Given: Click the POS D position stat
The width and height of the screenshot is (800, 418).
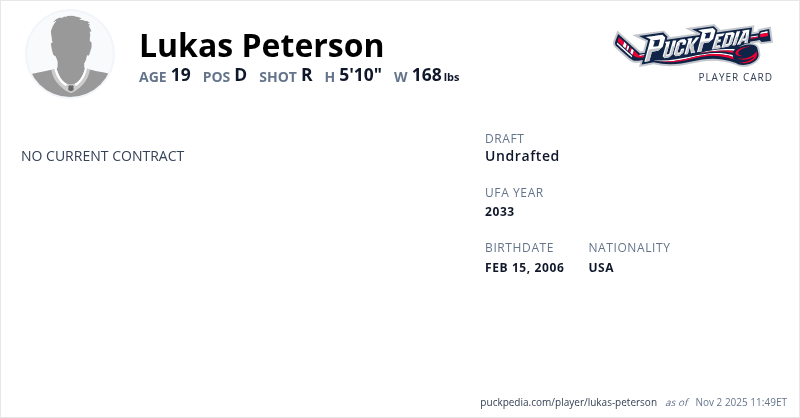Looking at the screenshot, I should click(224, 75).
